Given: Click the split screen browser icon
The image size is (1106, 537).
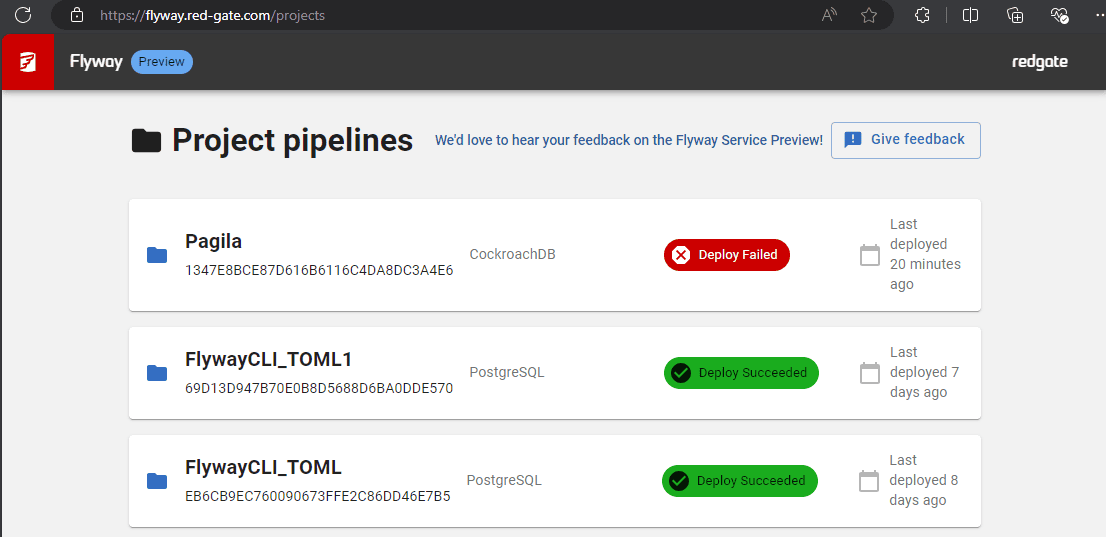Looking at the screenshot, I should click(969, 15).
